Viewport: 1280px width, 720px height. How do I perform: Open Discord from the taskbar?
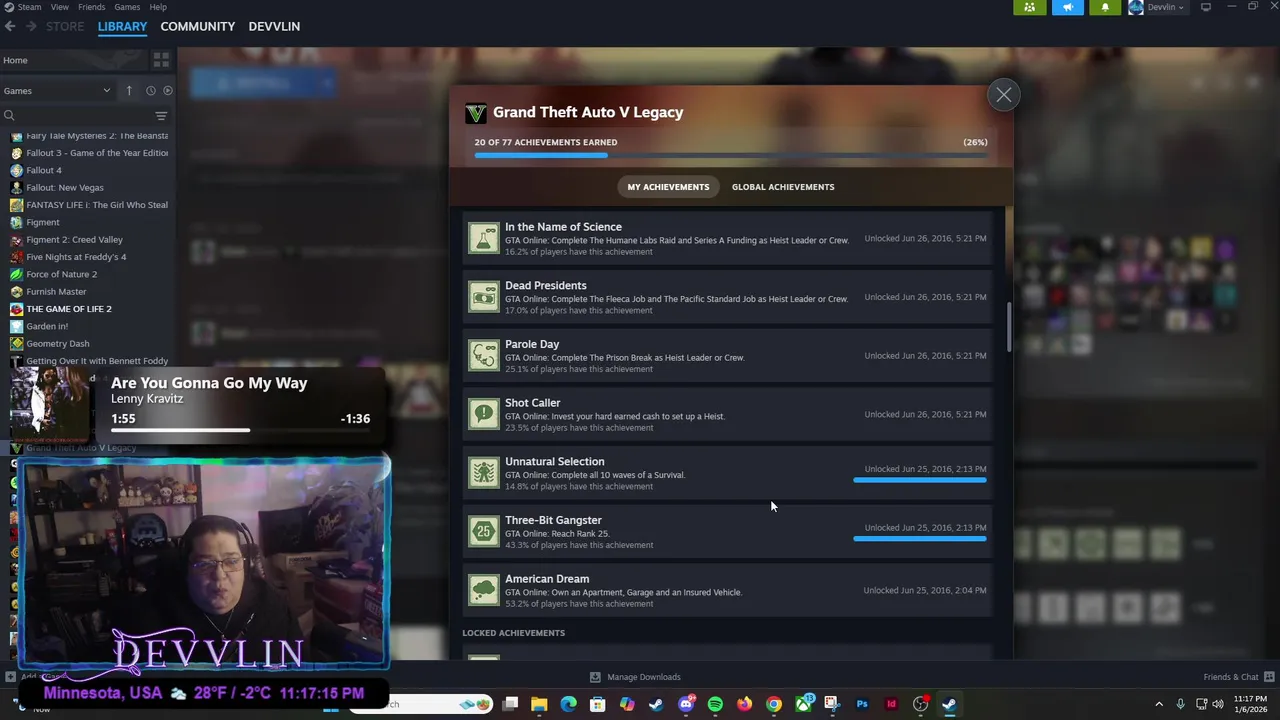[686, 704]
